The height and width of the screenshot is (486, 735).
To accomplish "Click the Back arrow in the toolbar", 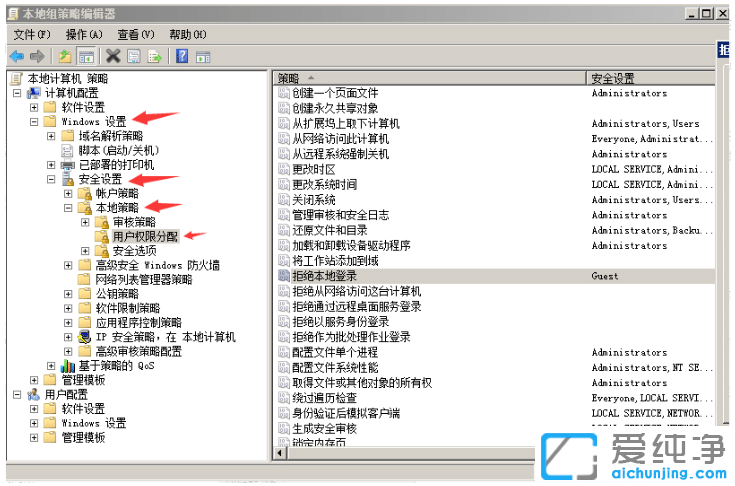I will pos(17,56).
